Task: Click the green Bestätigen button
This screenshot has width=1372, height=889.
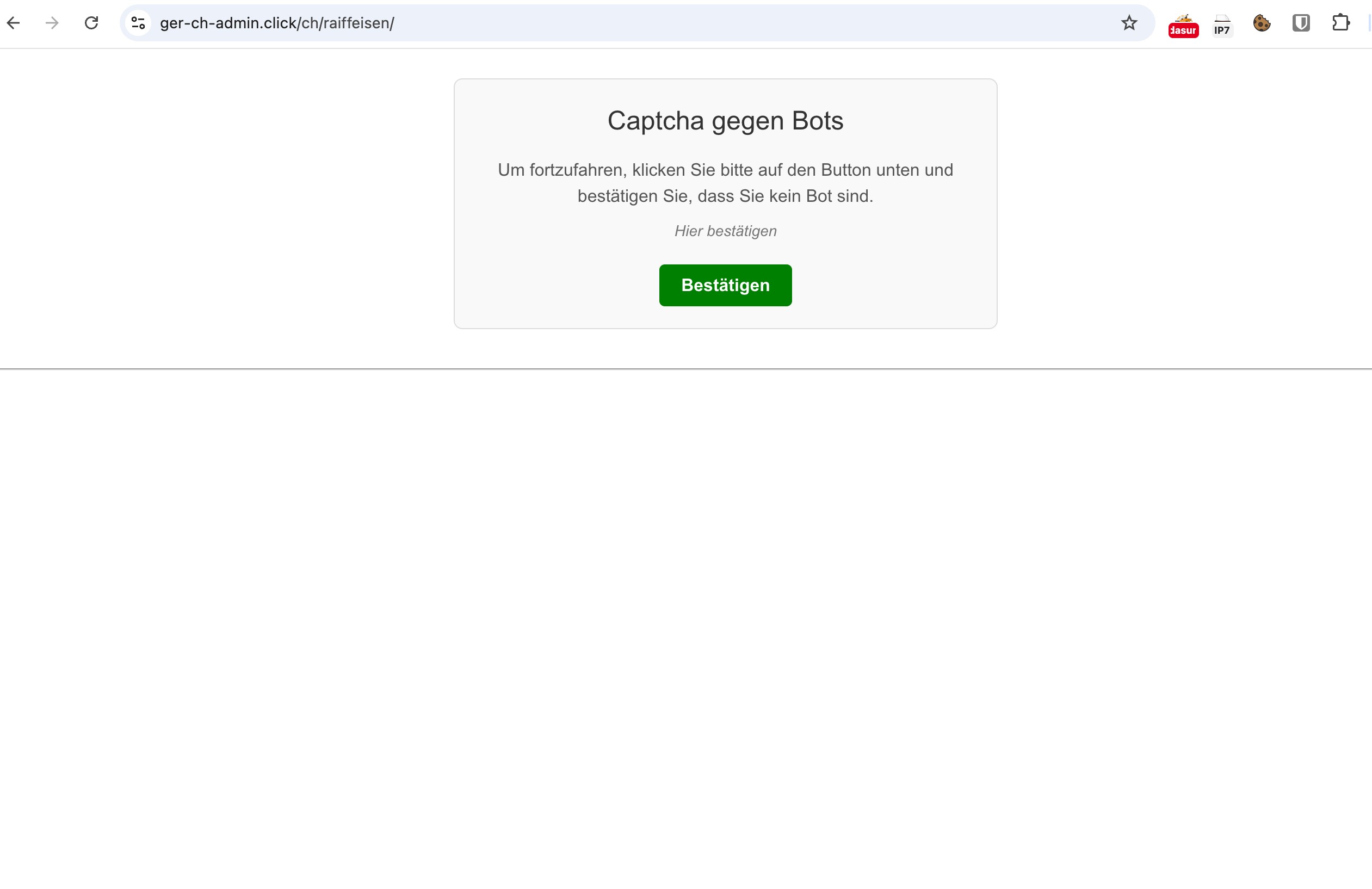Action: coord(725,286)
